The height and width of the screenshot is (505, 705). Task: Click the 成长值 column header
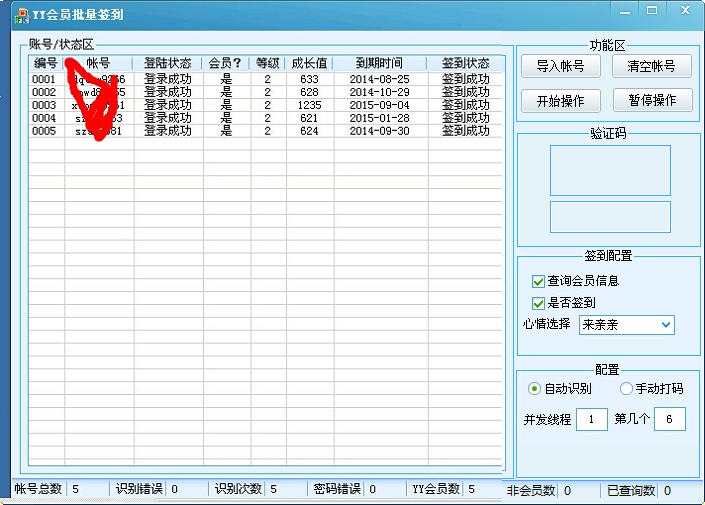tap(309, 63)
